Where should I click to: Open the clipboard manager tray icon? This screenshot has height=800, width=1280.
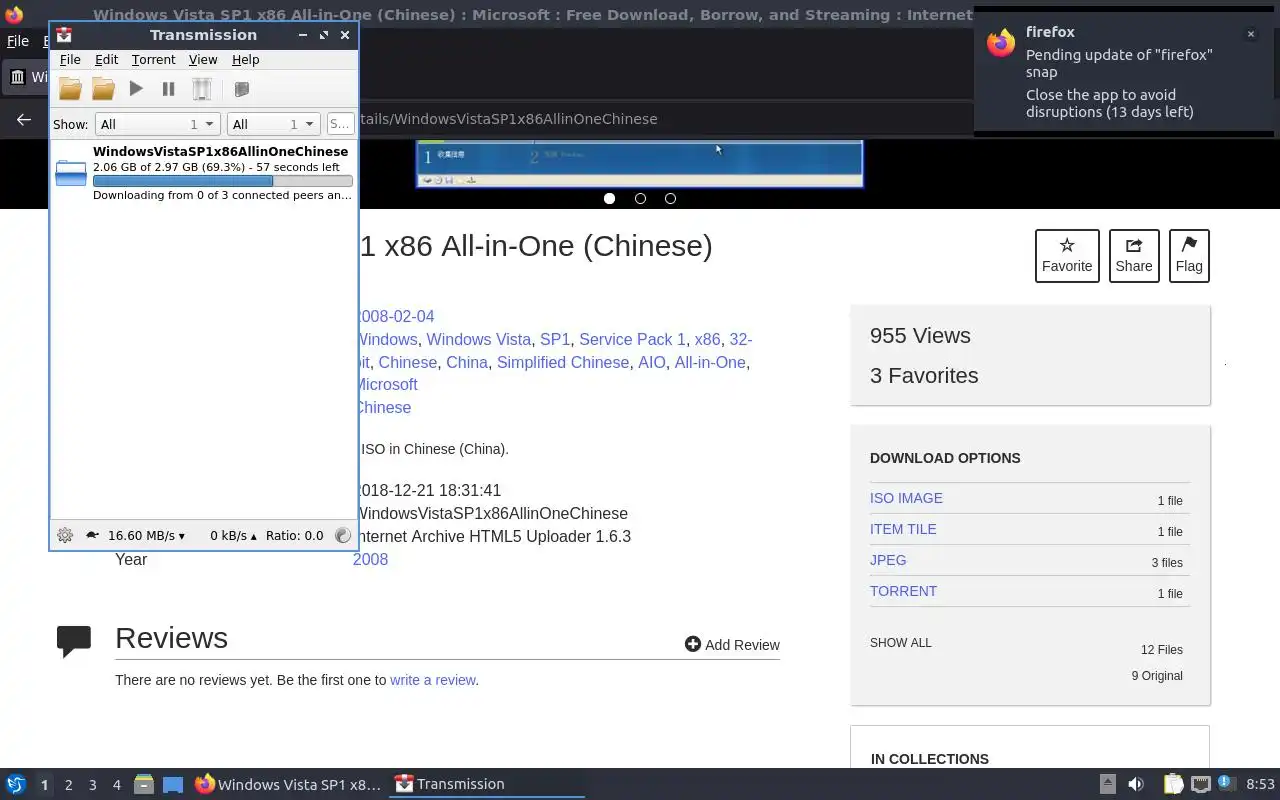tap(1173, 784)
